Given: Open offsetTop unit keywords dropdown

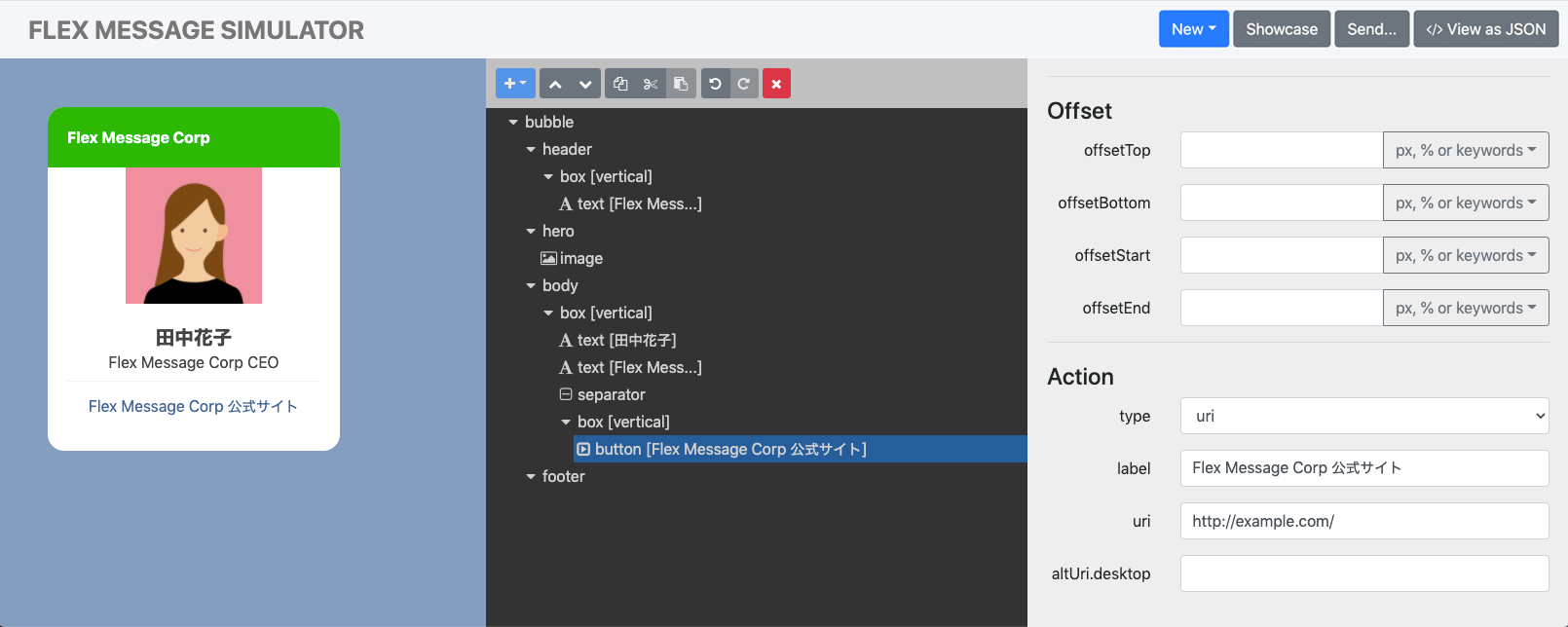Looking at the screenshot, I should (x=1465, y=150).
